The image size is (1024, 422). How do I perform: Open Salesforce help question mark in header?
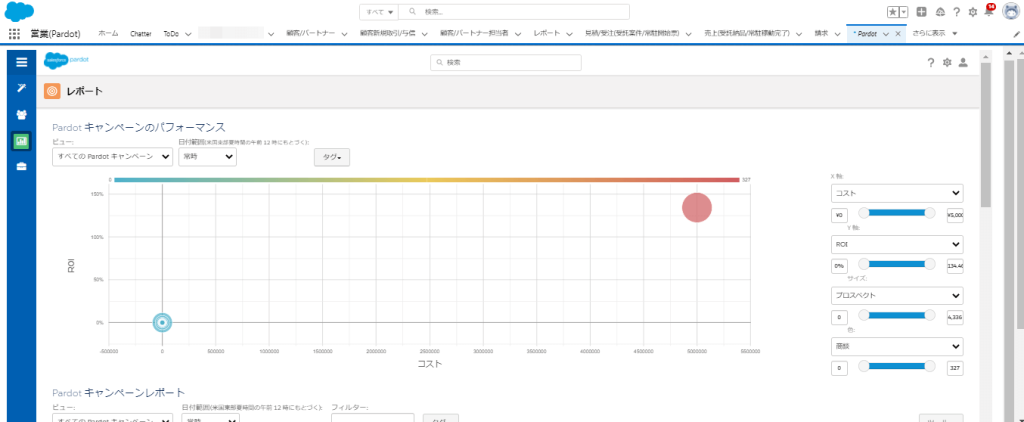[x=957, y=12]
